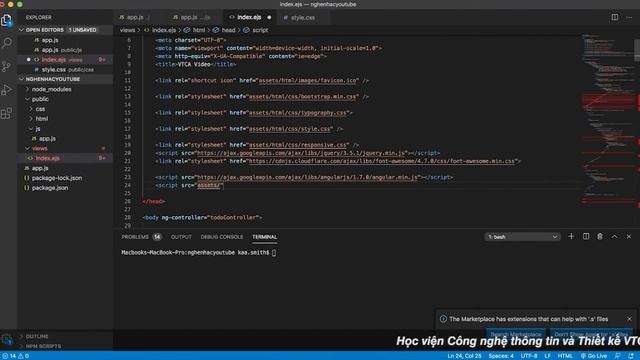Click into the terminal prompt line
640x360 pixels.
point(199,253)
